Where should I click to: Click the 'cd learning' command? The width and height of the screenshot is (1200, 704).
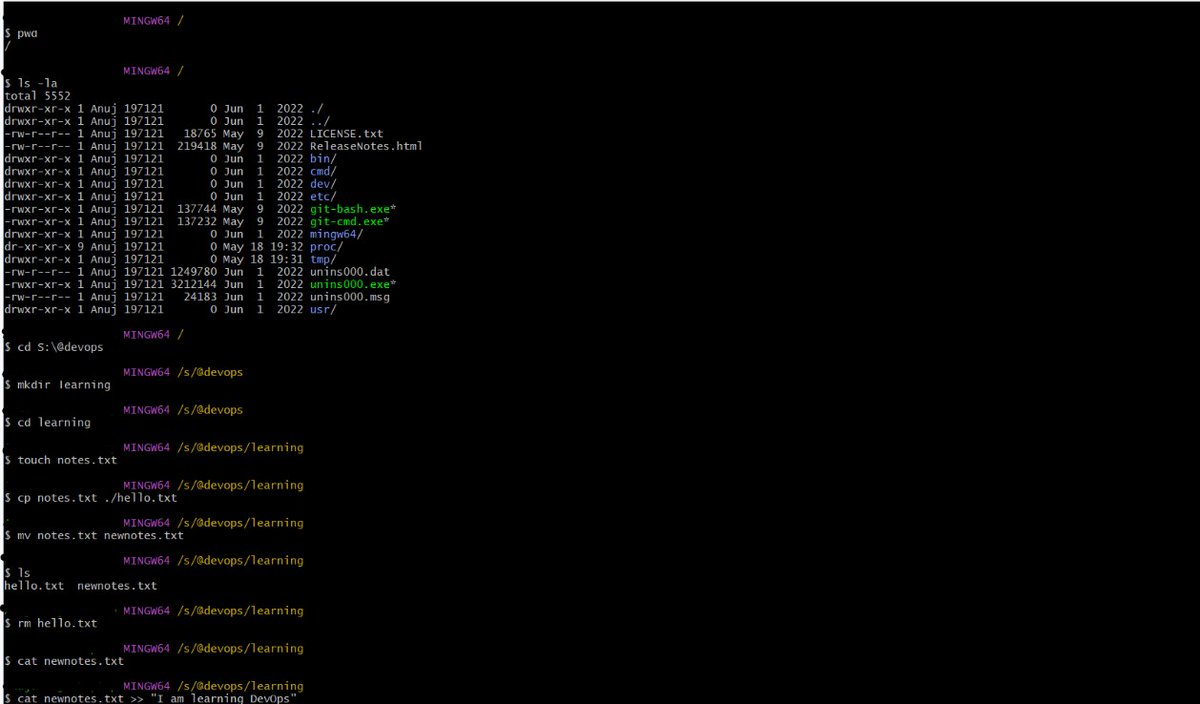(x=54, y=422)
